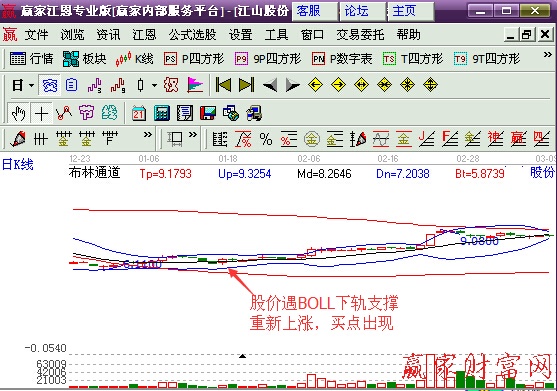
Task: Click yellow diamond horizontal double-arrow icon
Action: 361,85
